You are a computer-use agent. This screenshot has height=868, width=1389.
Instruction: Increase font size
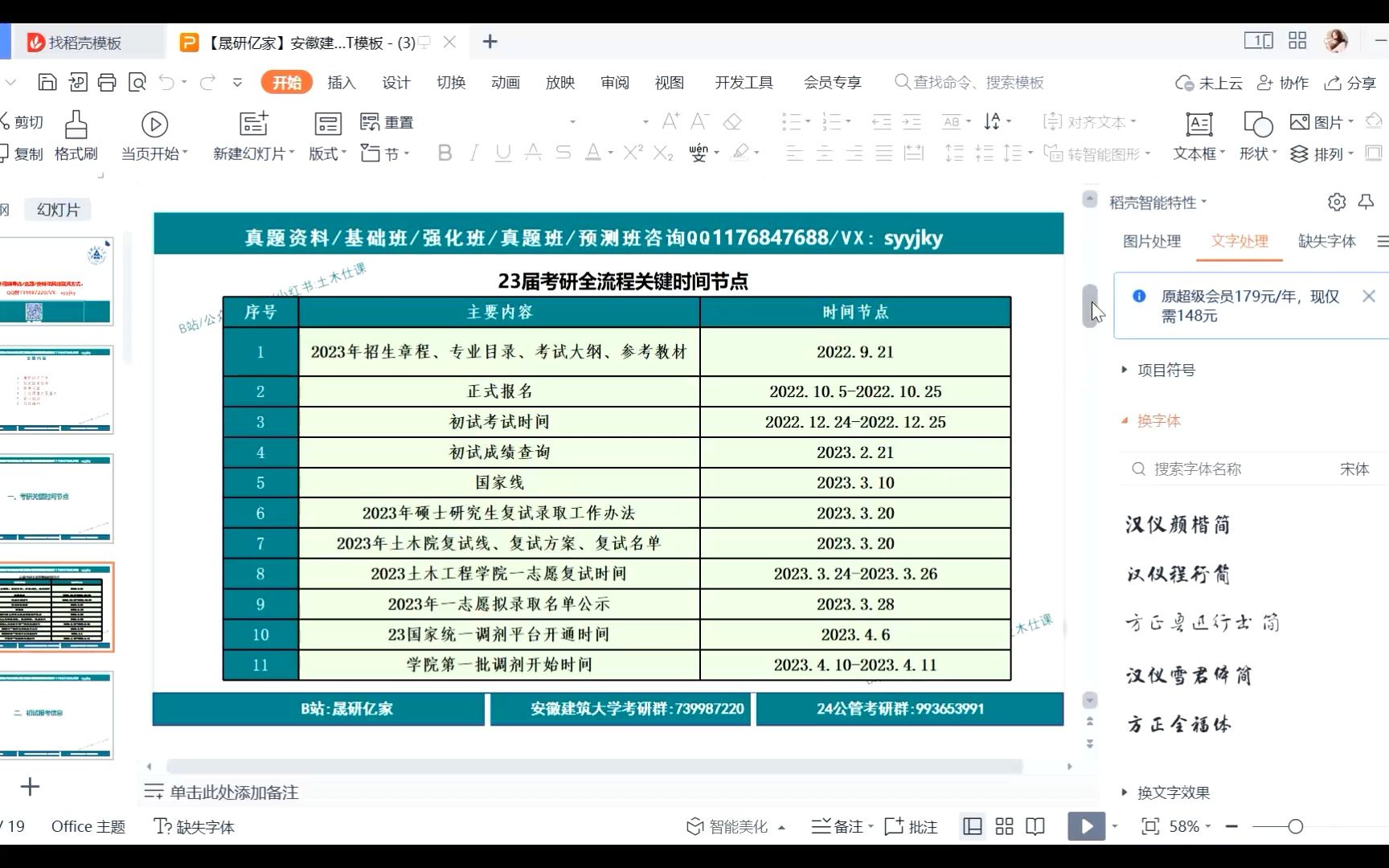[670, 121]
